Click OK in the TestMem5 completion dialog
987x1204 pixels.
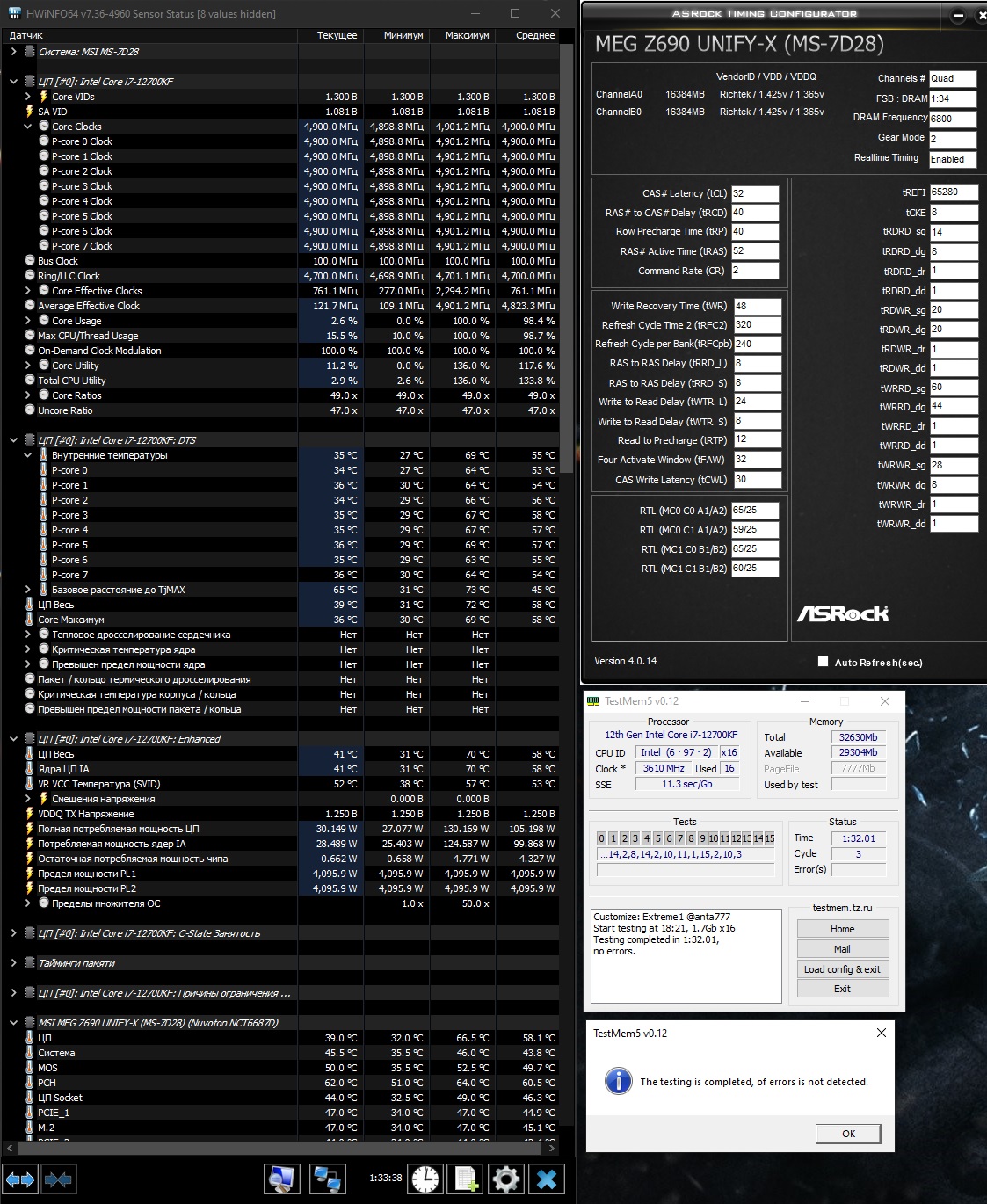coord(848,1133)
